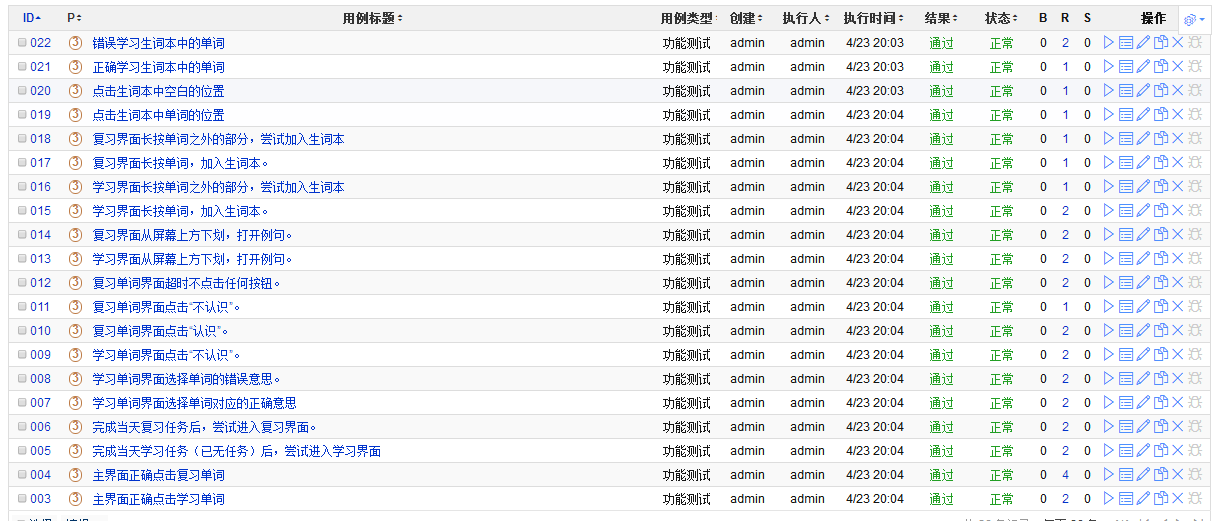Sort by 执行人 column header
The width and height of the screenshot is (1225, 521).
click(x=807, y=18)
